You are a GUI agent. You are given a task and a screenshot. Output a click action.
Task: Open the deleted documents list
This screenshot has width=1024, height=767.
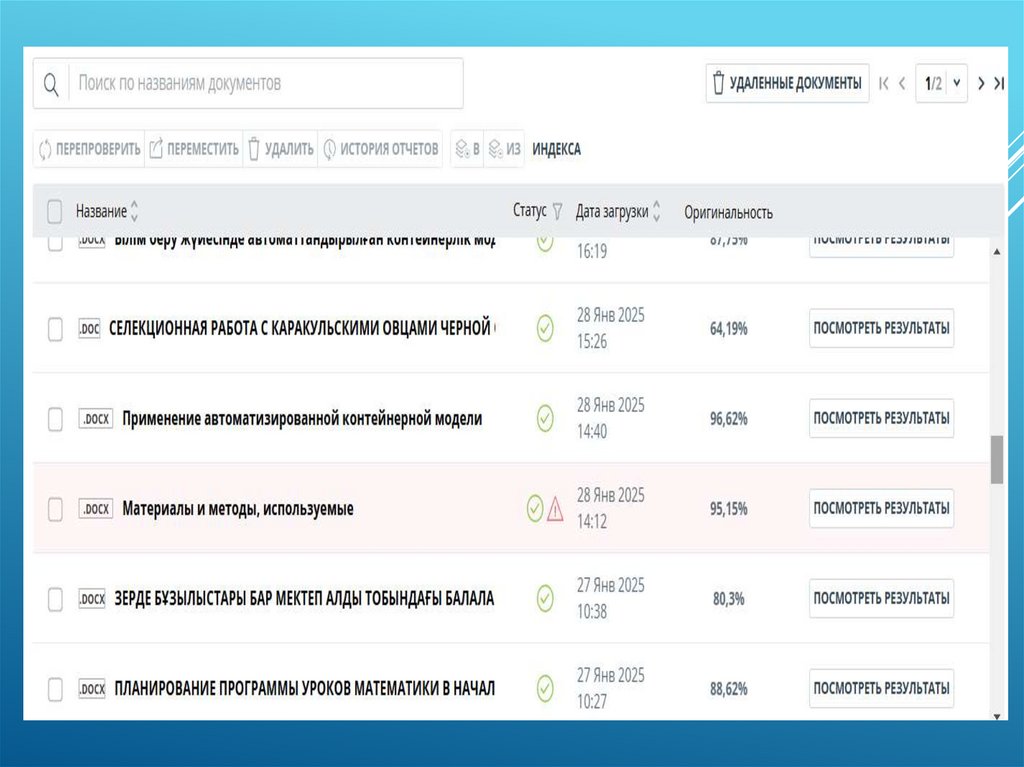(x=787, y=83)
